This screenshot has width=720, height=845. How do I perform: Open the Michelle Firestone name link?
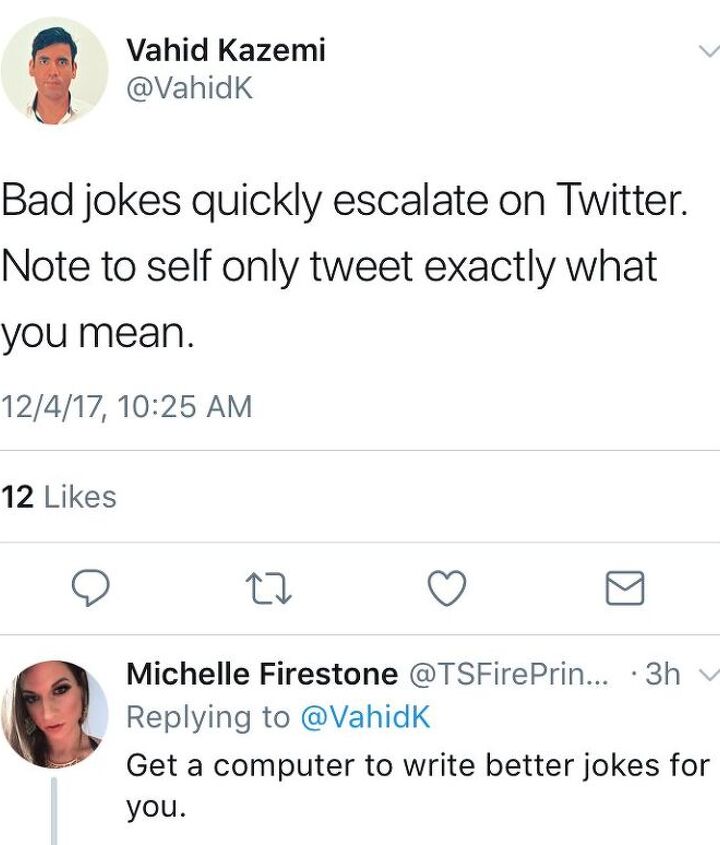pyautogui.click(x=261, y=675)
